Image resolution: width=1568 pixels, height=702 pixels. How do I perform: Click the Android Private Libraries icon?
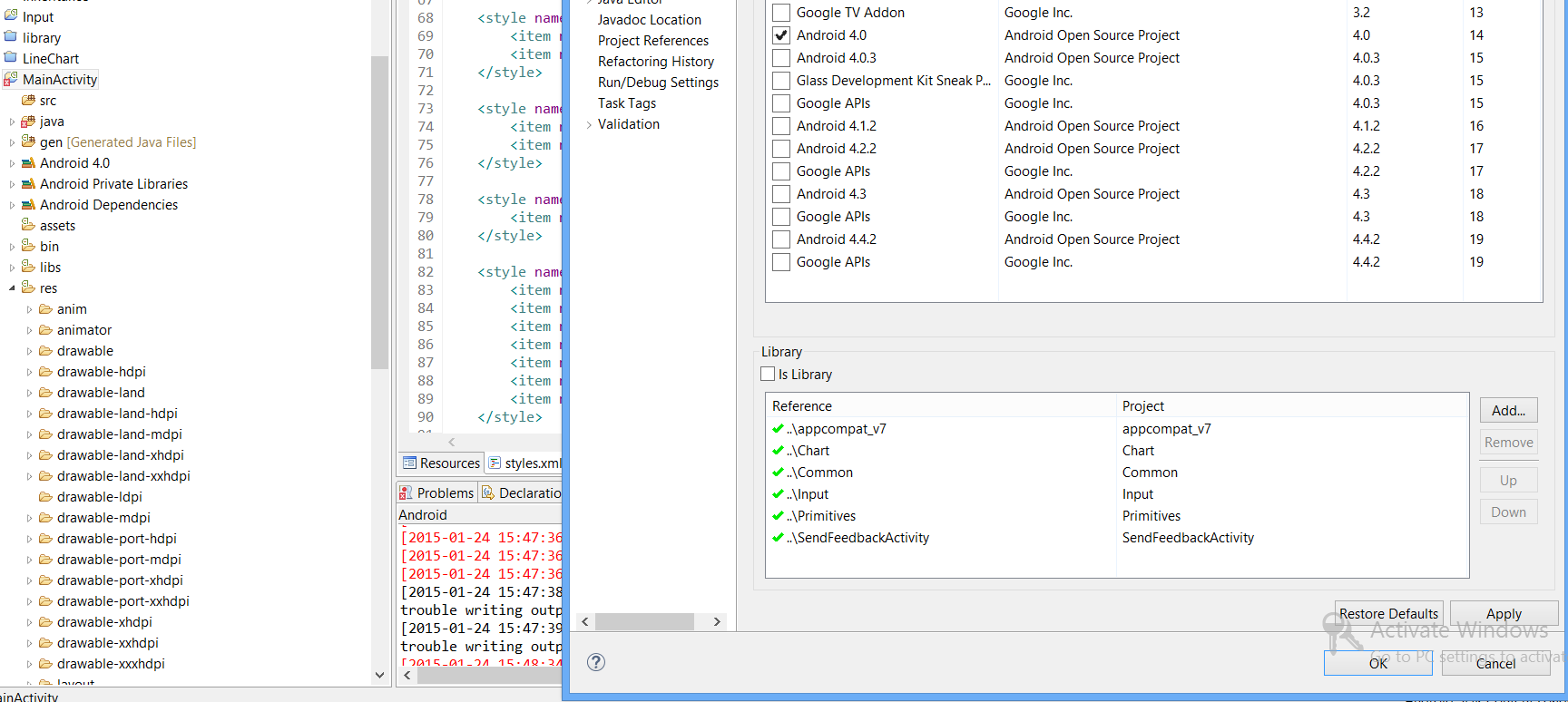28,183
